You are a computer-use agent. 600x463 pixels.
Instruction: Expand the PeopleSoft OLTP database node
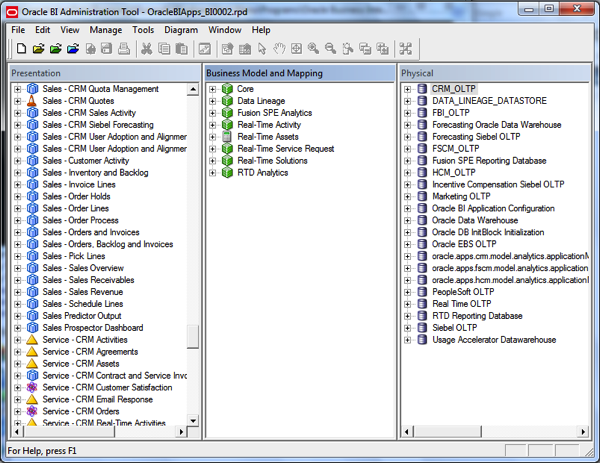pos(407,292)
